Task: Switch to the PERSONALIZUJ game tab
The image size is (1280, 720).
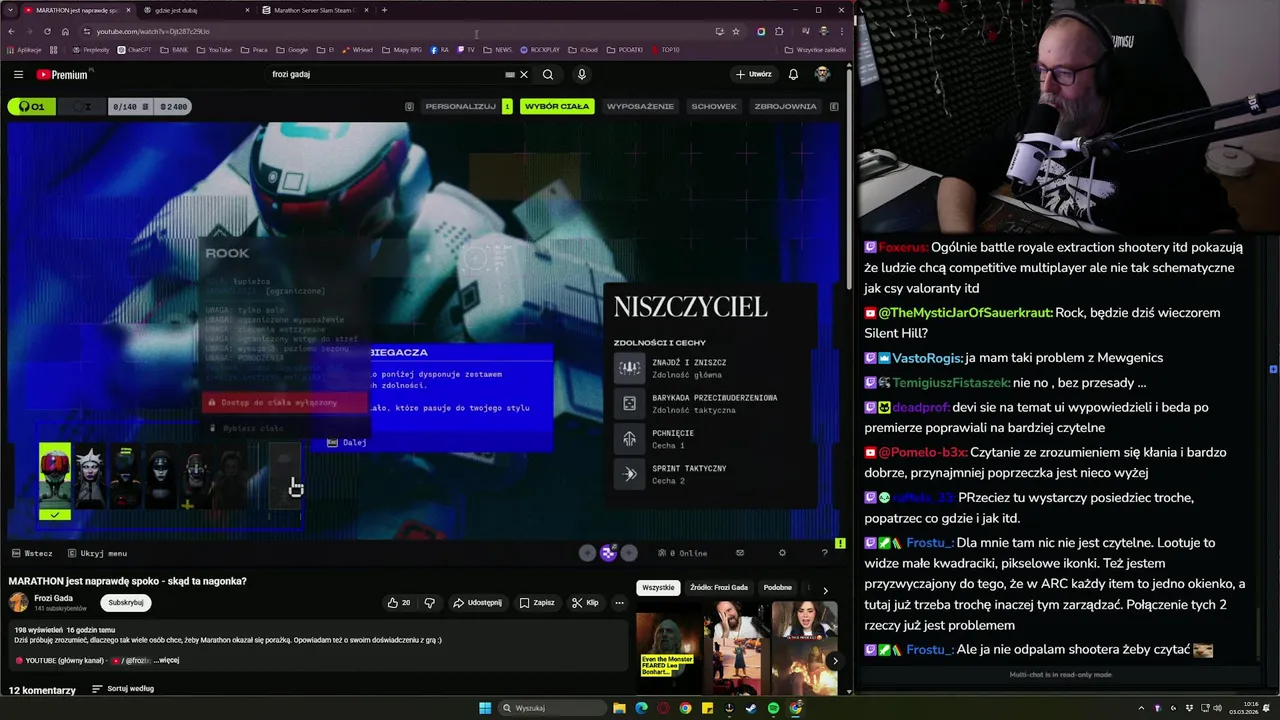Action: coord(461,106)
